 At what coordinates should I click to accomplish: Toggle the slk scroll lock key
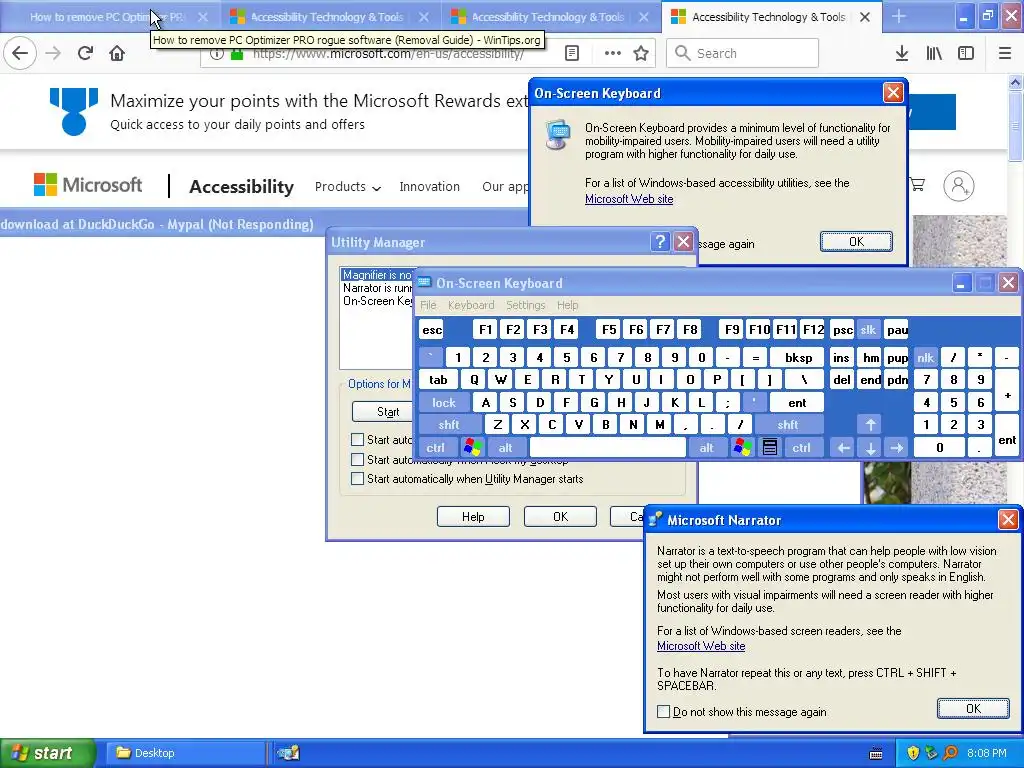868,330
